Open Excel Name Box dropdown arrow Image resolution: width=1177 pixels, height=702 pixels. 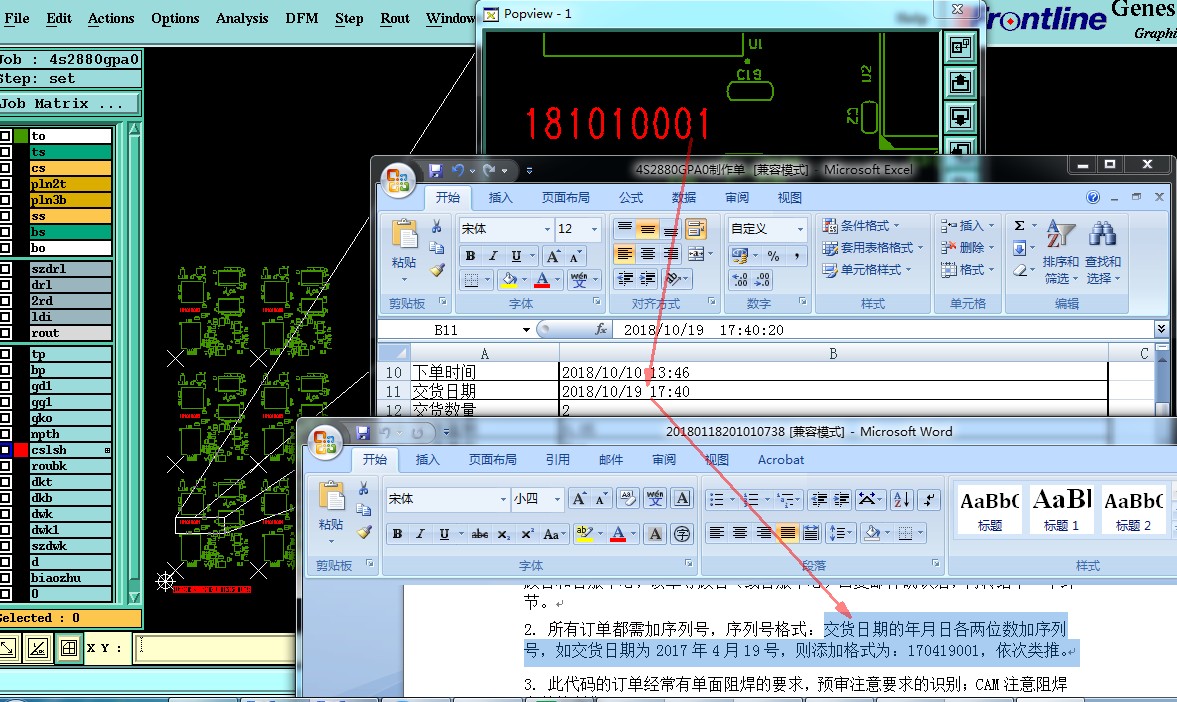526,330
